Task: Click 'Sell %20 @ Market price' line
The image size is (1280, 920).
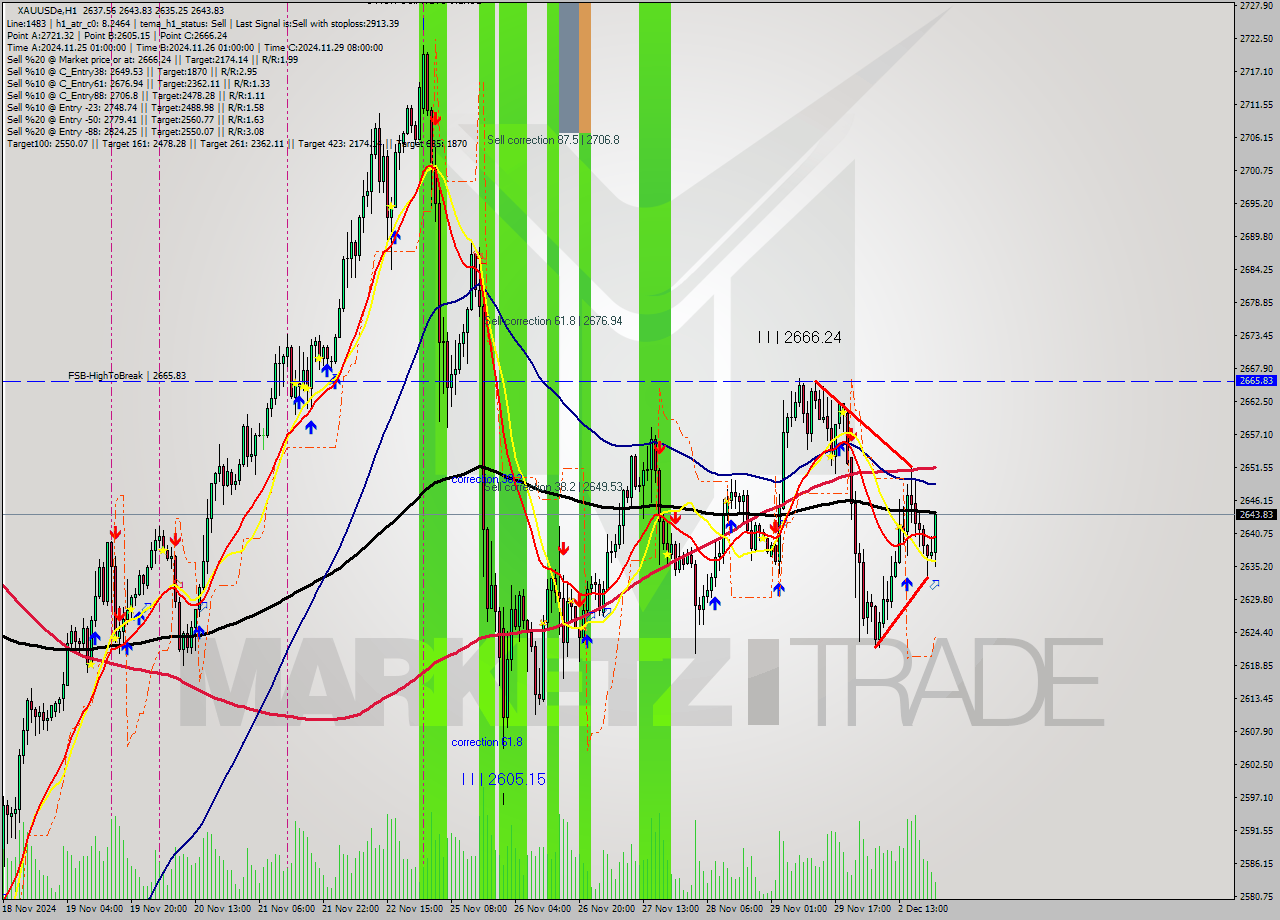Action: 151,59
